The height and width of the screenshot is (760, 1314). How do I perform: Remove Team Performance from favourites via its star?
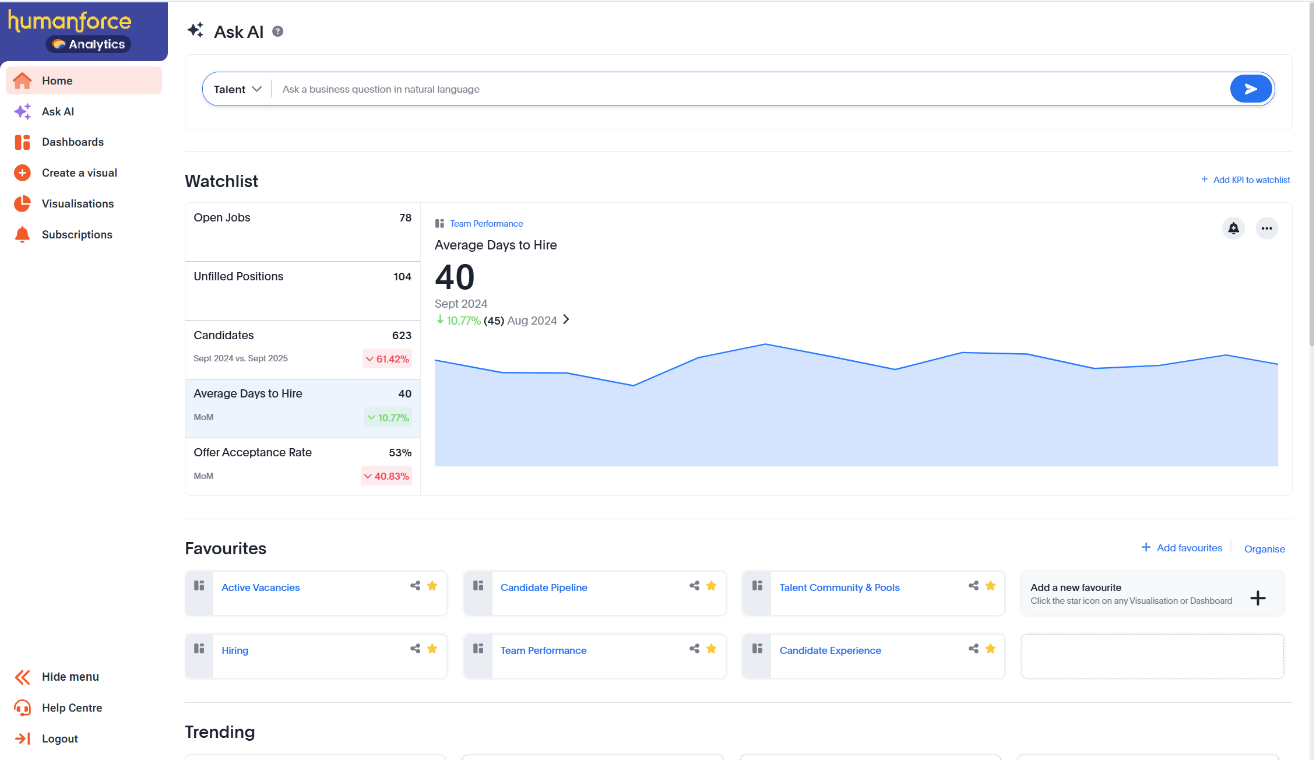tap(710, 649)
